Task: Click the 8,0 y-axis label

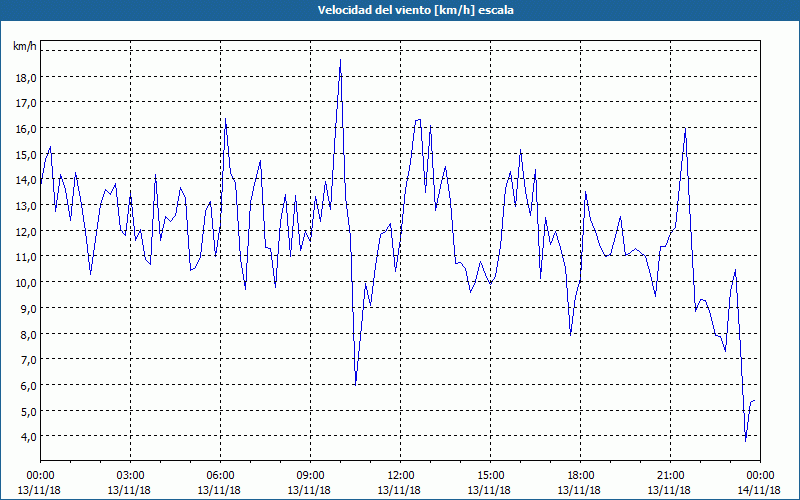Action: pyautogui.click(x=29, y=334)
